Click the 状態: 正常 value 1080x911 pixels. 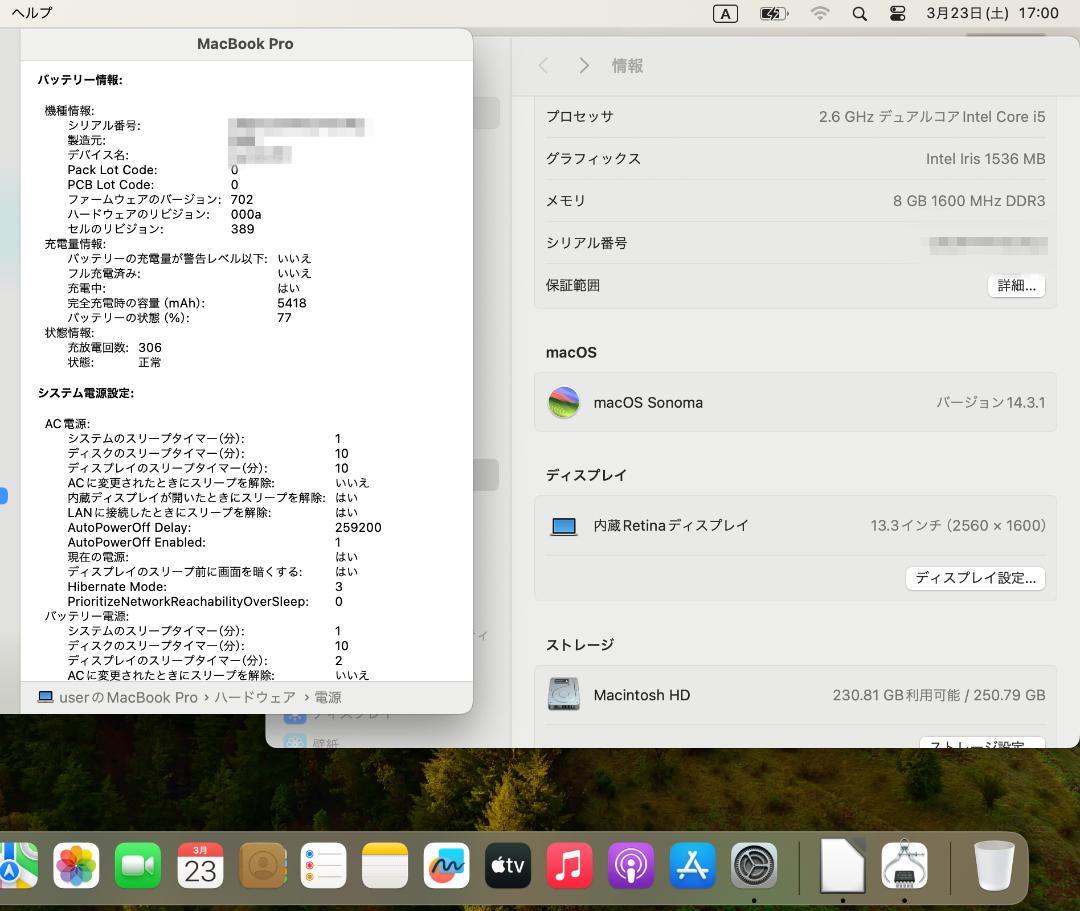click(x=149, y=363)
